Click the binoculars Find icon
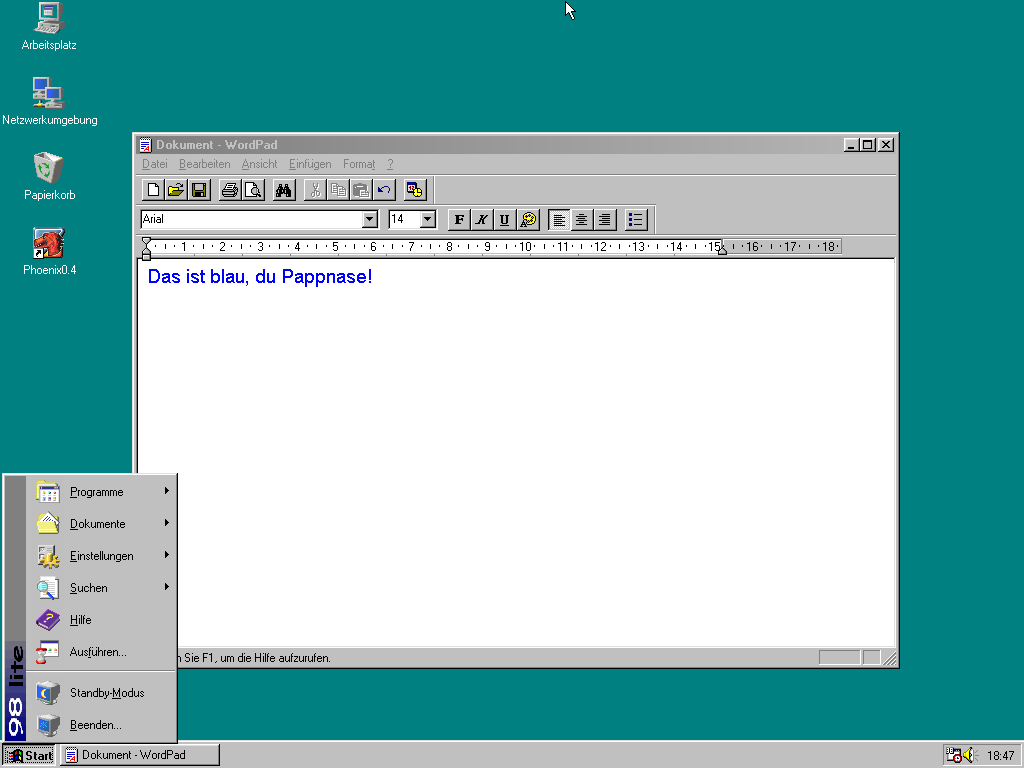 point(283,190)
